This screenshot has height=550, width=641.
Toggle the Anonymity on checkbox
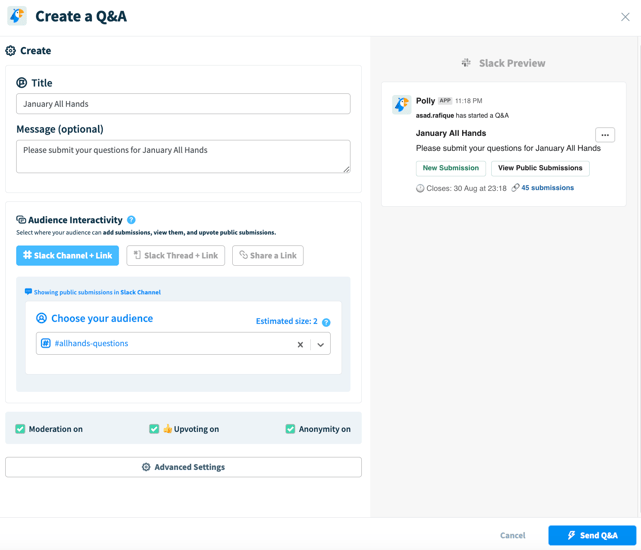tap(290, 429)
